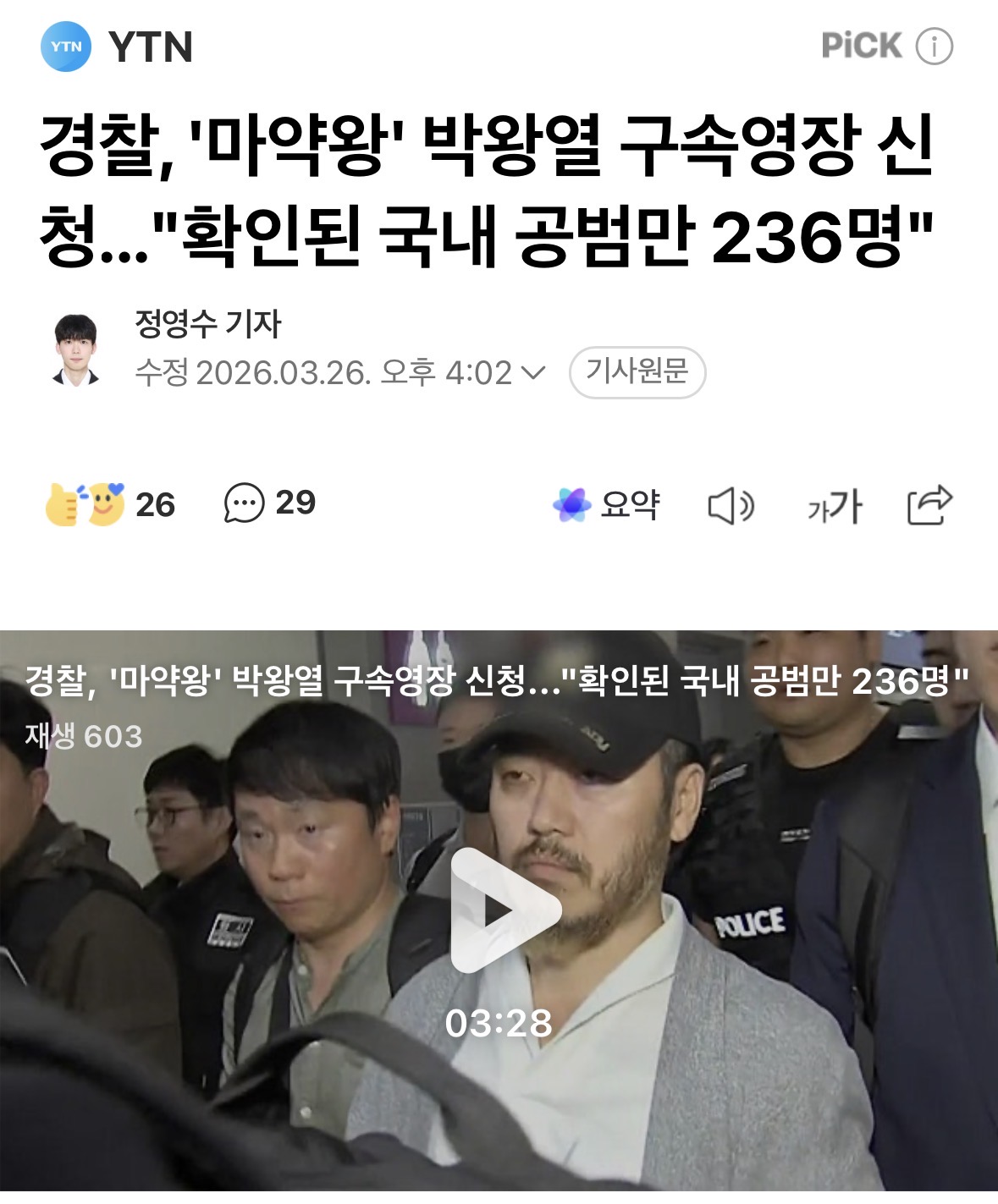The image size is (998, 1204).
Task: Open the AI 요약 summary icon
Action: point(571,505)
